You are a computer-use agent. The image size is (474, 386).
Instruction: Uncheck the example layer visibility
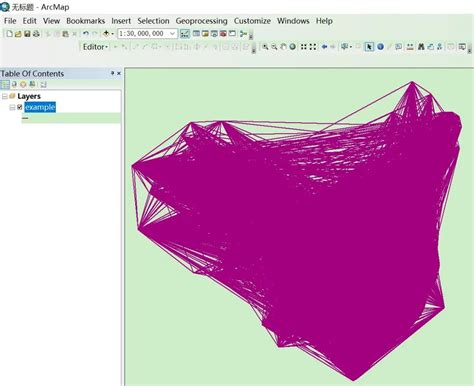coord(20,107)
